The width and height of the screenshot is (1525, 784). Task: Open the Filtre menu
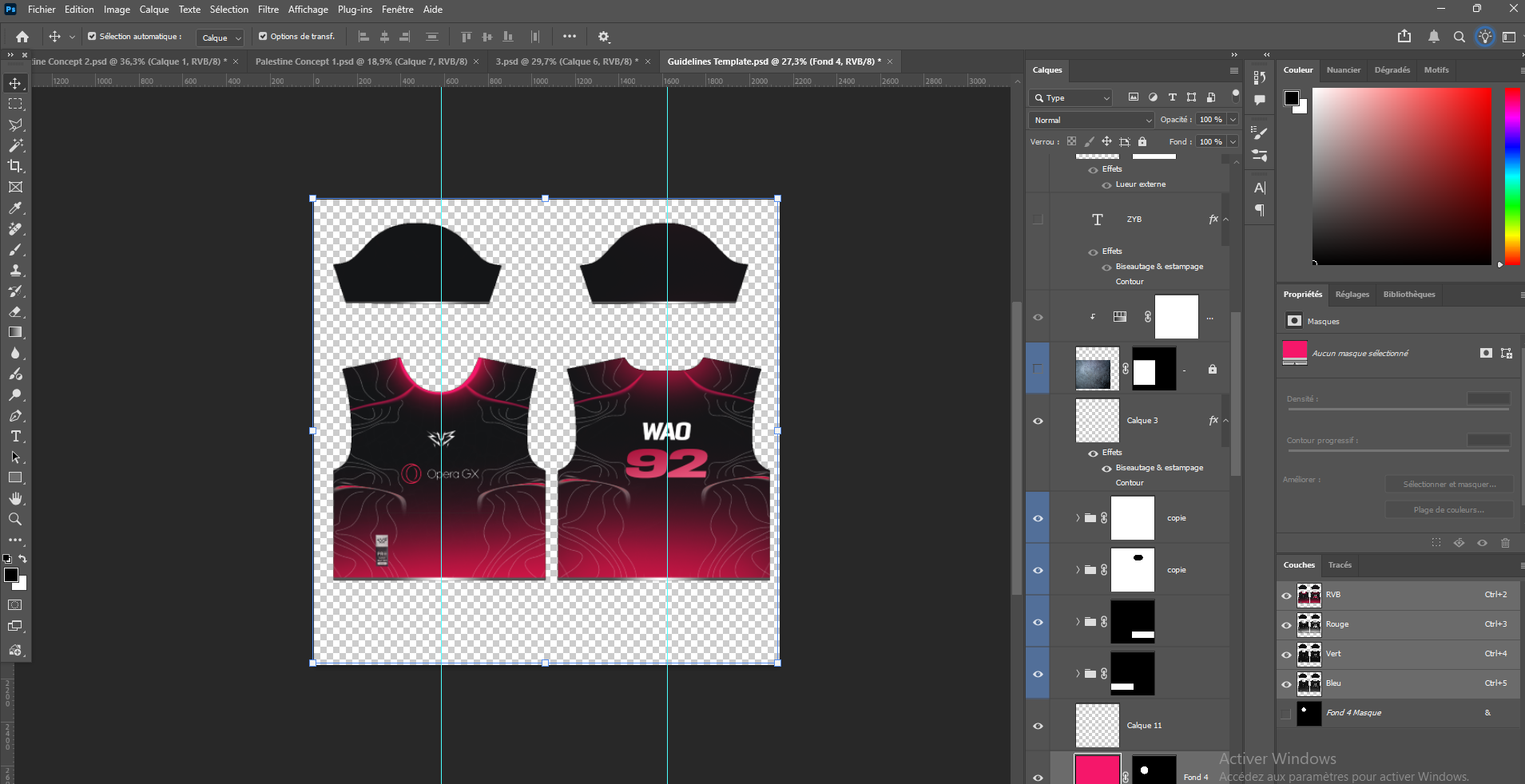(268, 10)
